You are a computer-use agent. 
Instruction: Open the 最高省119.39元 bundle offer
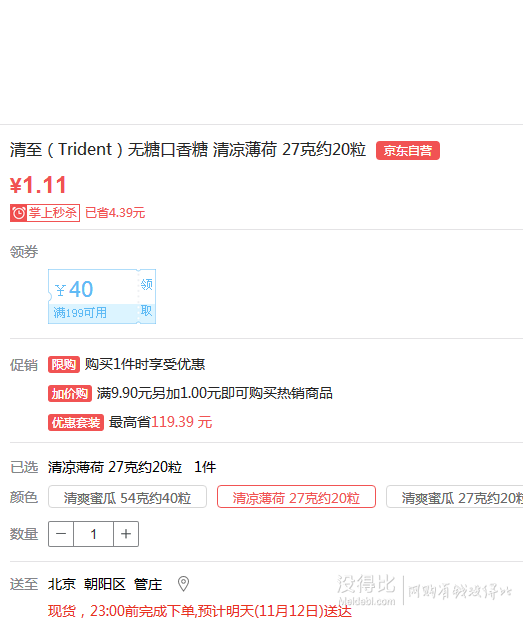[x=161, y=422]
